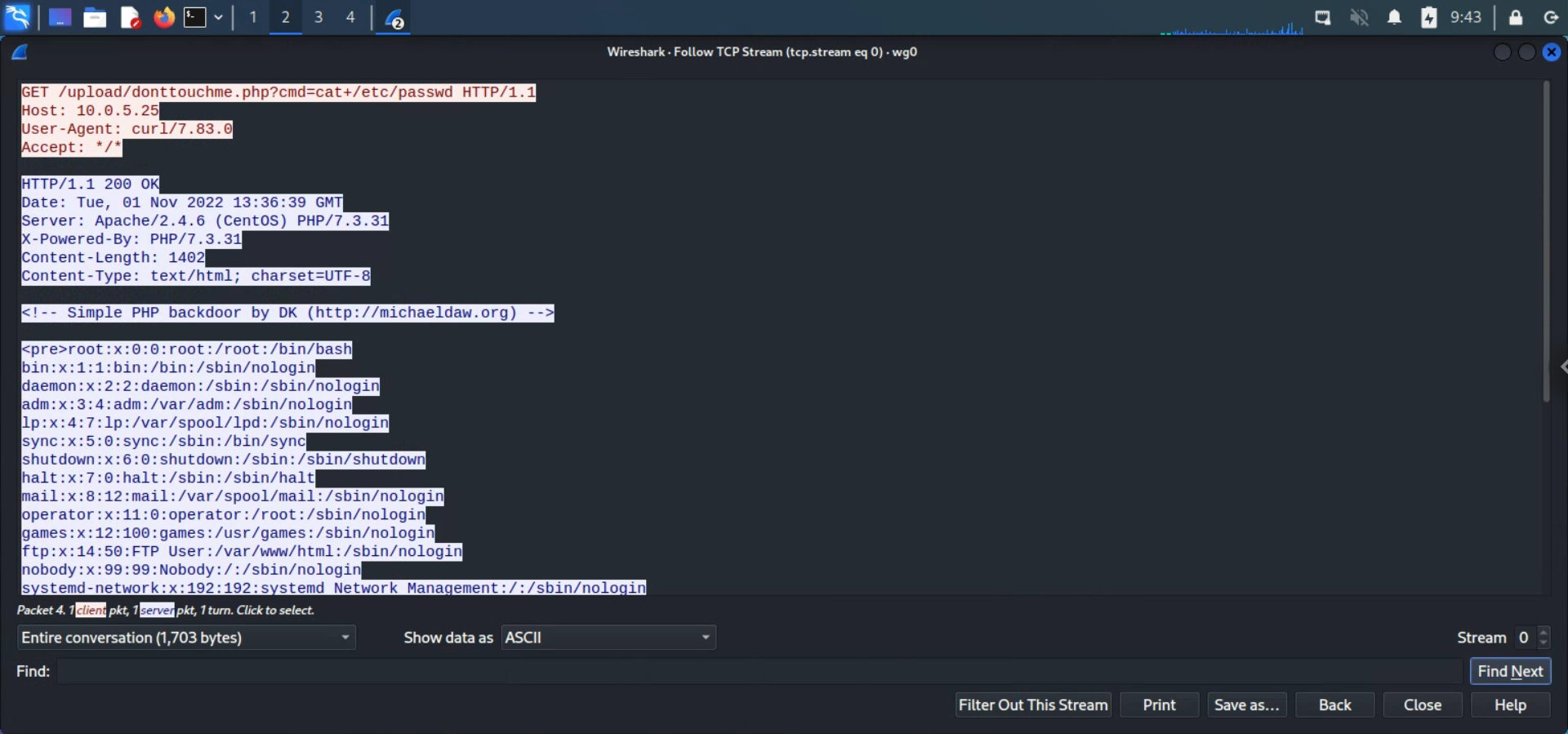The image size is (1568, 734).
Task: Click the side panel collapse arrow on right edge
Action: pos(1563,367)
